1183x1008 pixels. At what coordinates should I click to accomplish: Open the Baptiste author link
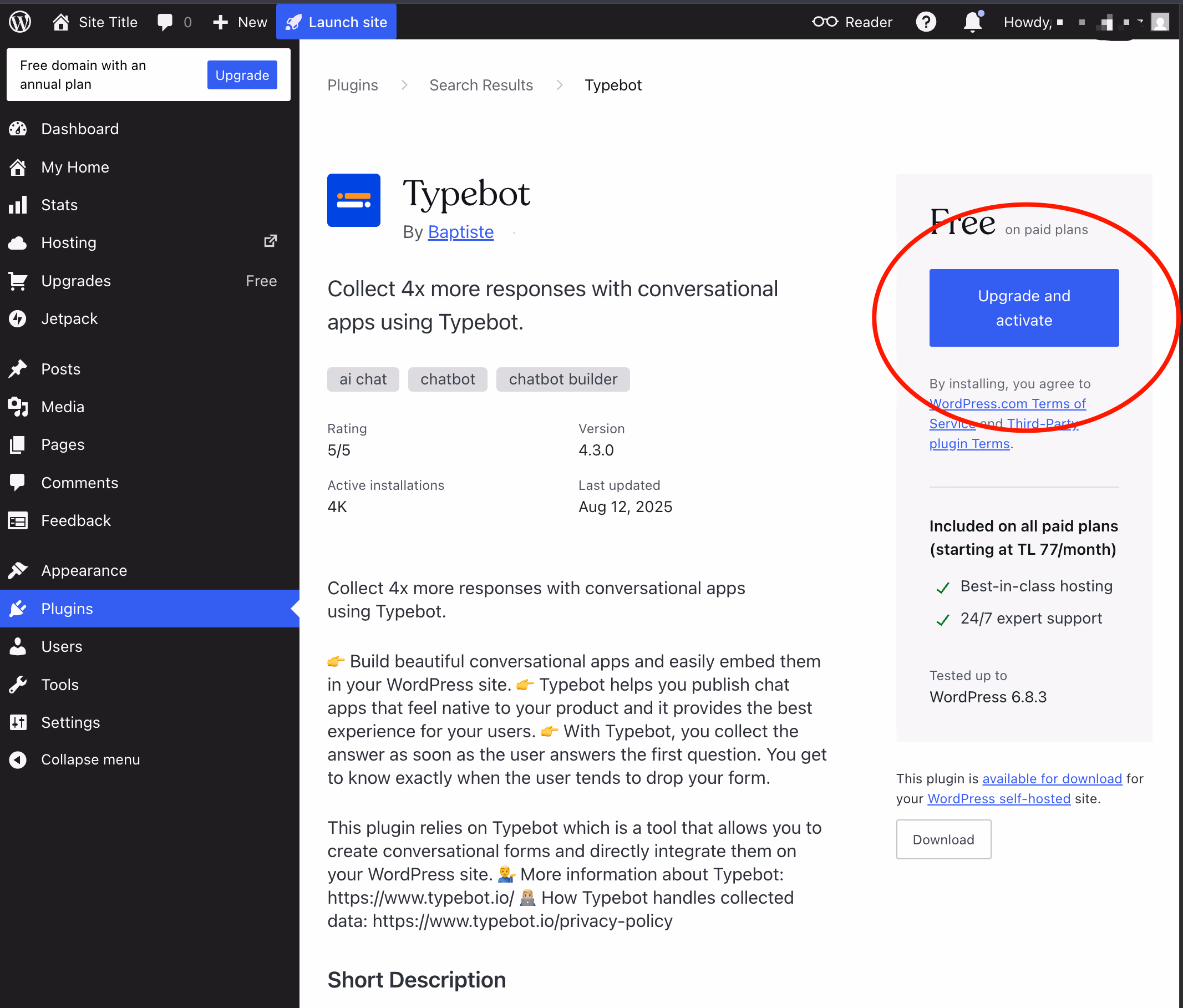coord(460,232)
